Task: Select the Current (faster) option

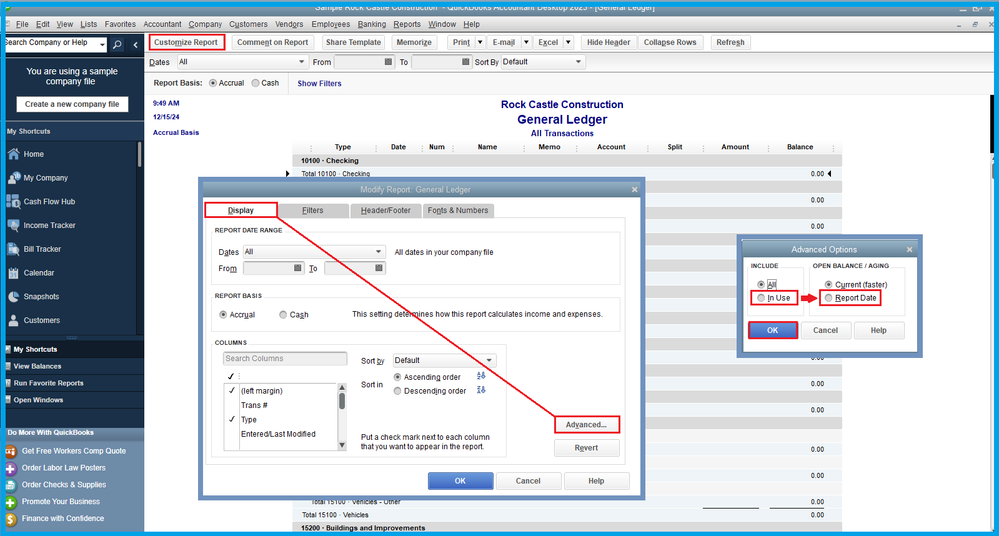Action: (x=828, y=285)
